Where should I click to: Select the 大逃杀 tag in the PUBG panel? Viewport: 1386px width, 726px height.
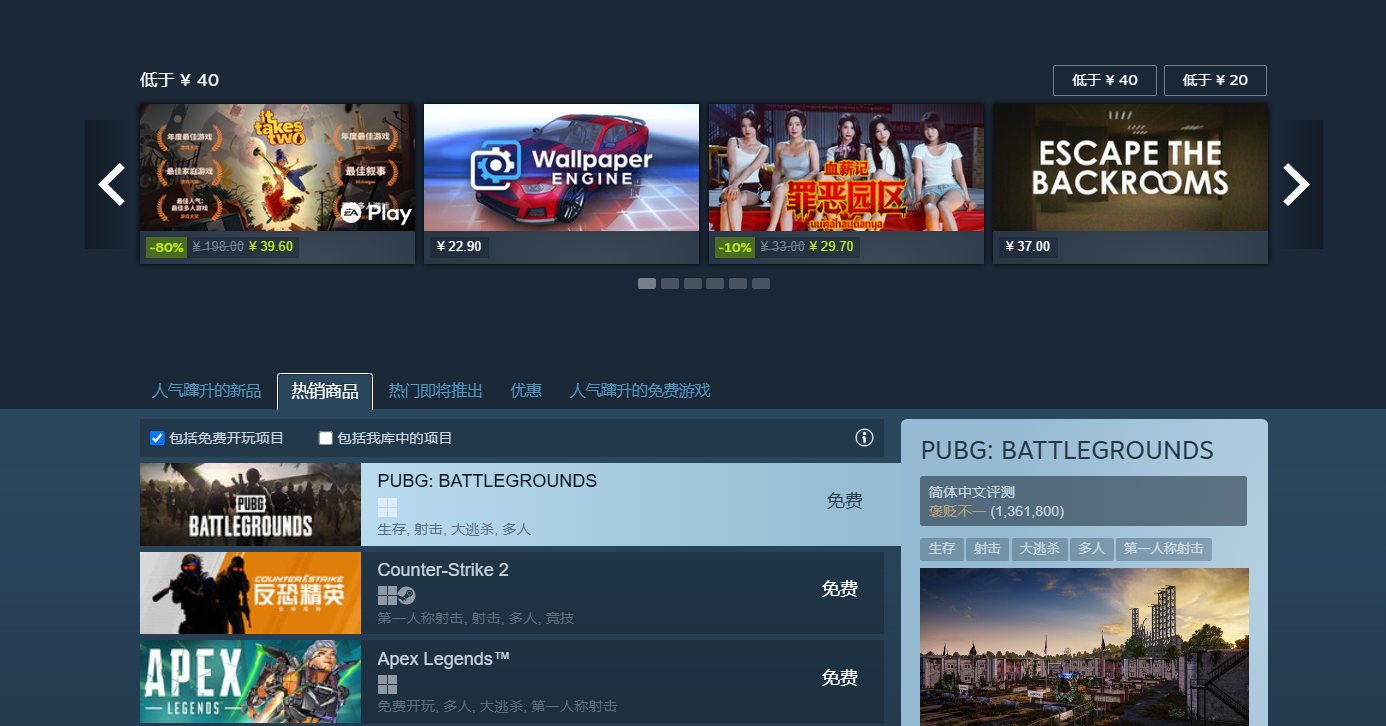pos(1040,548)
